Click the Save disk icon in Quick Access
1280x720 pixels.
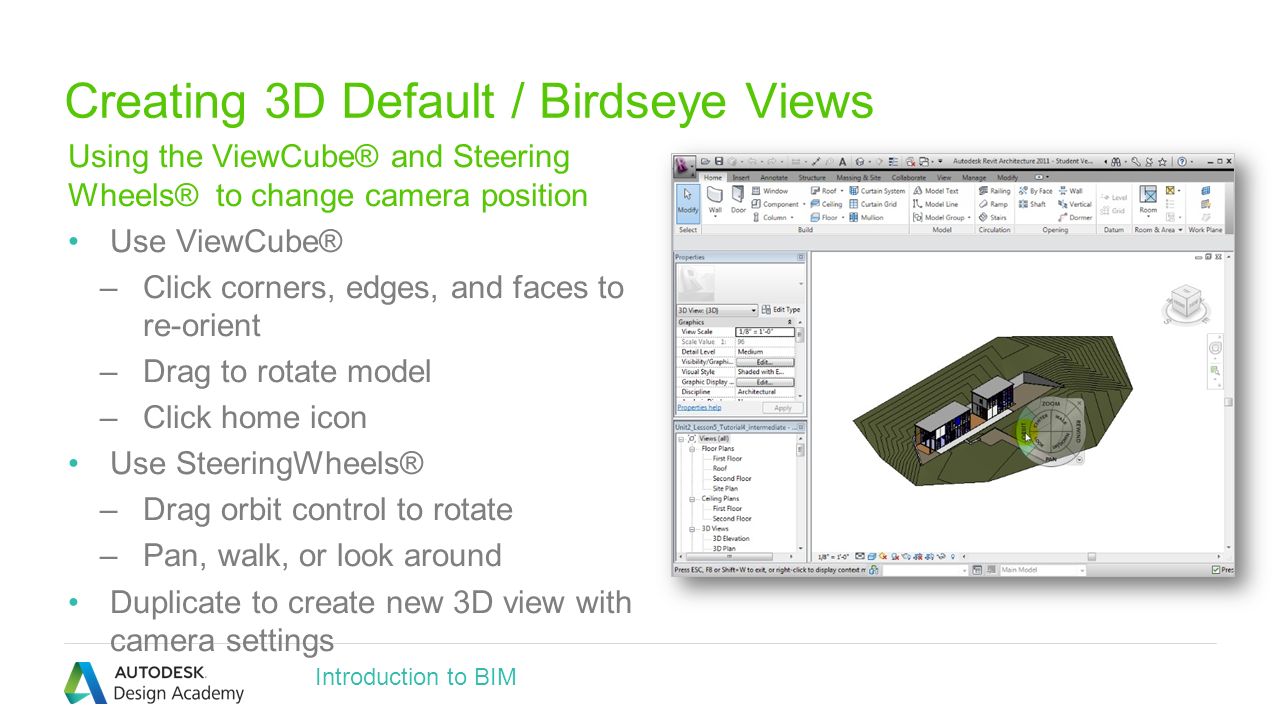(719, 161)
